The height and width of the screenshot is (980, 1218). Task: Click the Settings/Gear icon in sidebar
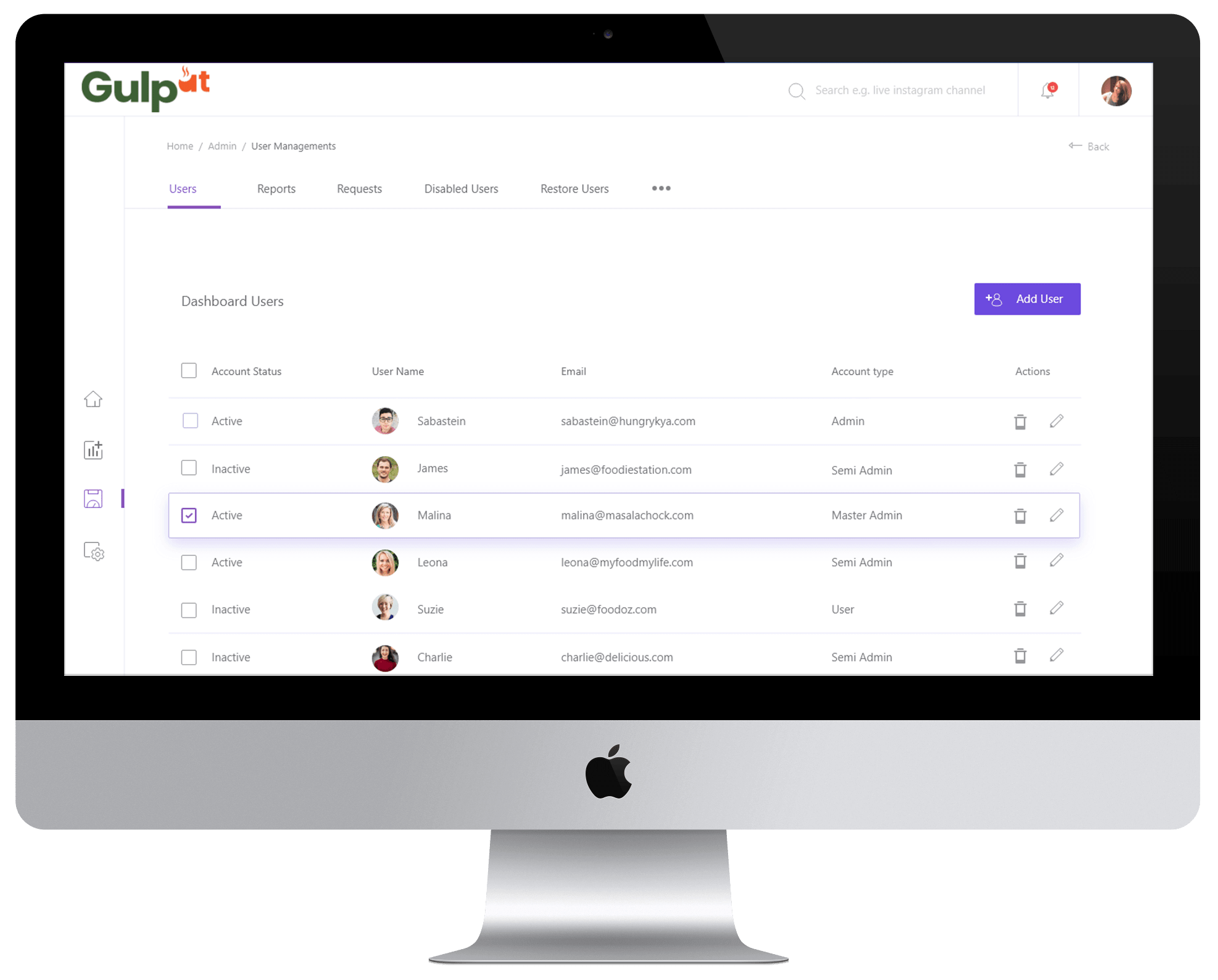pyautogui.click(x=93, y=552)
